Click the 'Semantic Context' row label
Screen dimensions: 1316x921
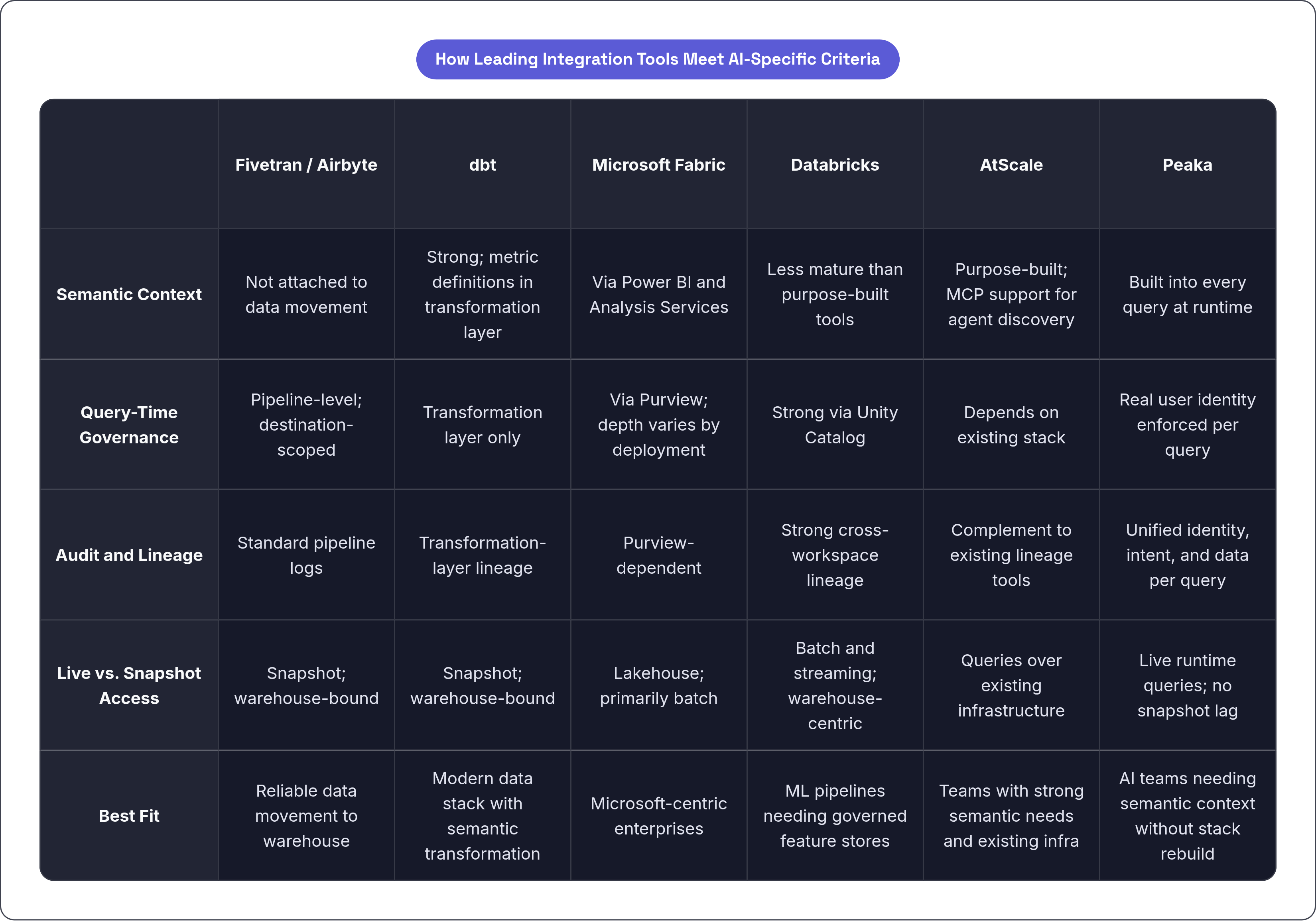point(129,295)
